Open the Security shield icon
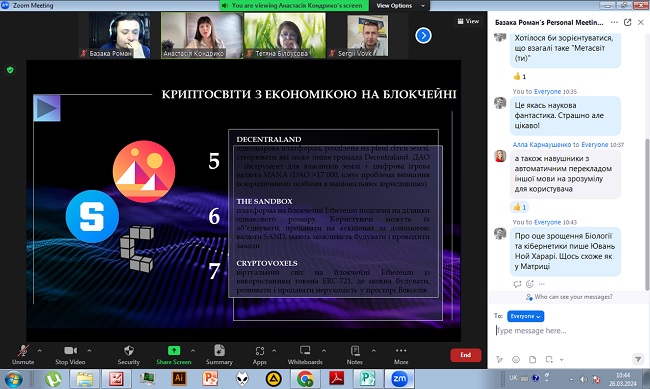This screenshot has height=389, width=650. (x=129, y=351)
